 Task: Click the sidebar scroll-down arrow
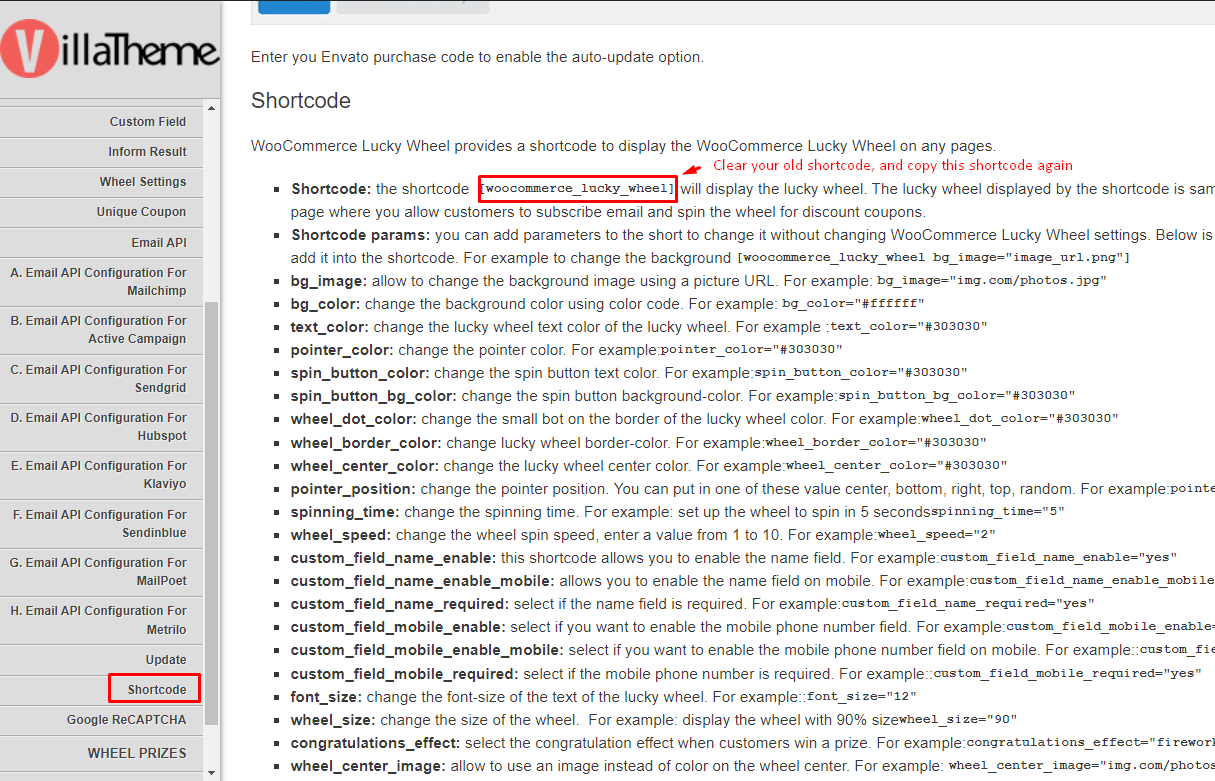pos(211,773)
